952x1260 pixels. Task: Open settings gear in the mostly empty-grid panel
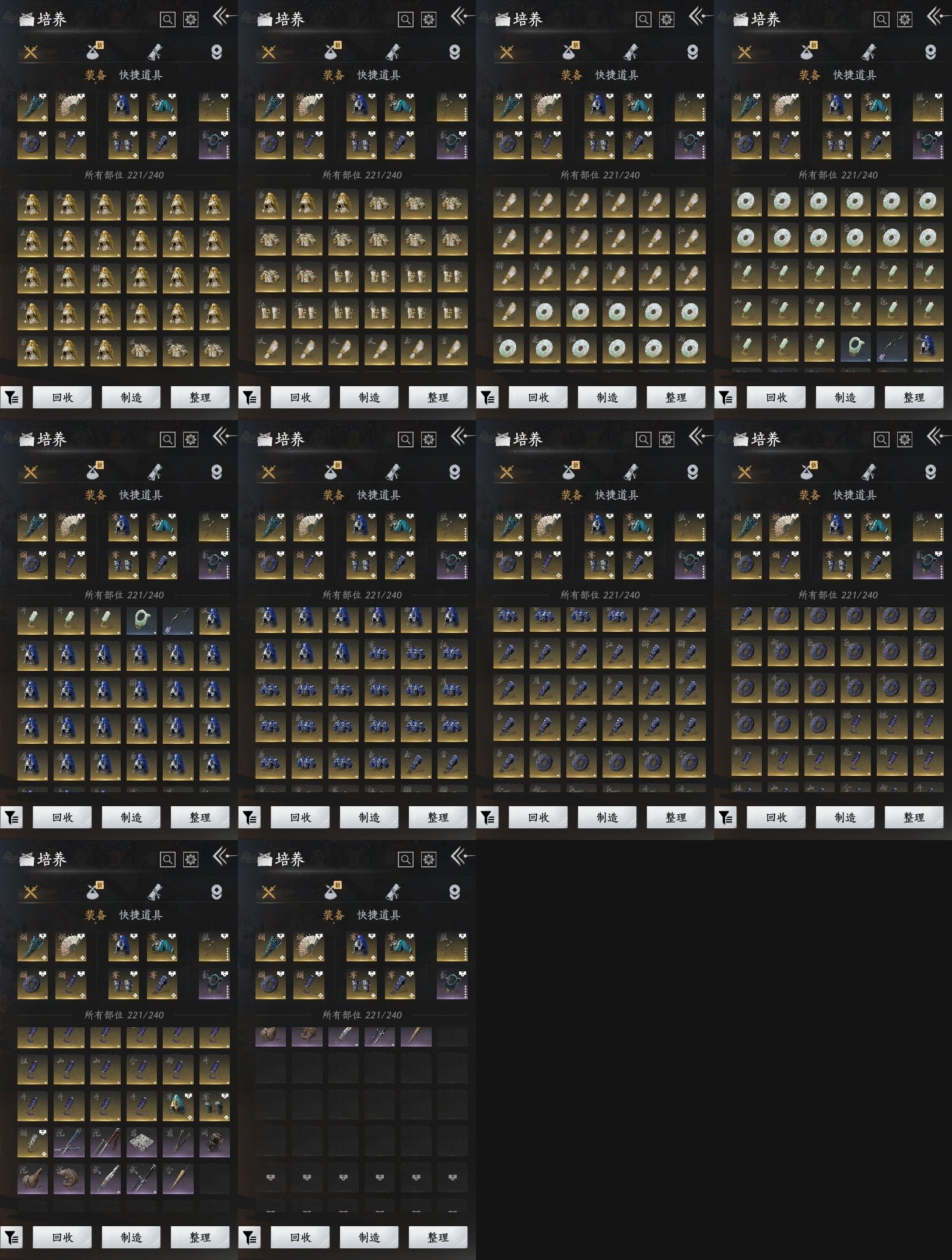[429, 859]
